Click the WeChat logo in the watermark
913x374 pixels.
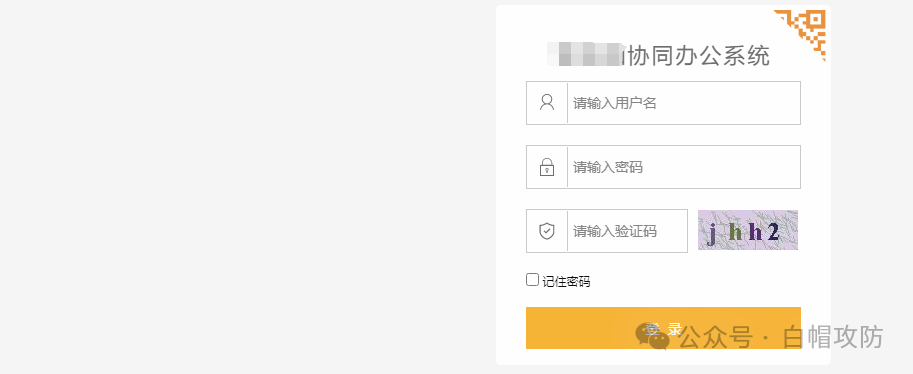[652, 336]
